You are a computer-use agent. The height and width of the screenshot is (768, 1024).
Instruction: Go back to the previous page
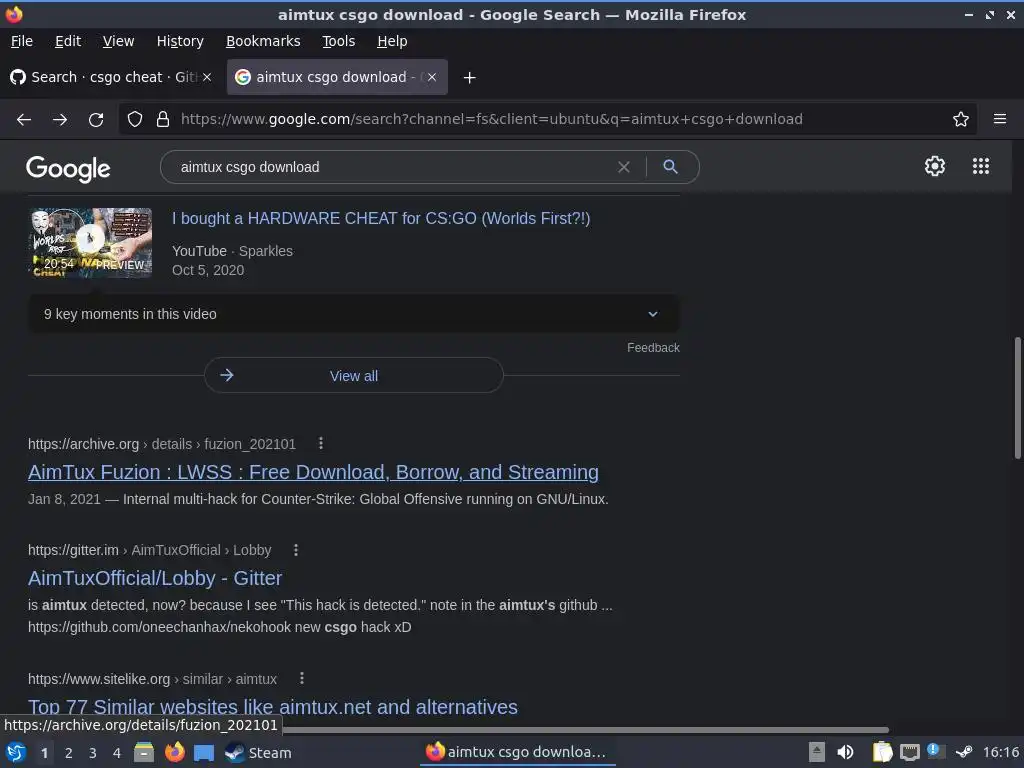(x=24, y=120)
